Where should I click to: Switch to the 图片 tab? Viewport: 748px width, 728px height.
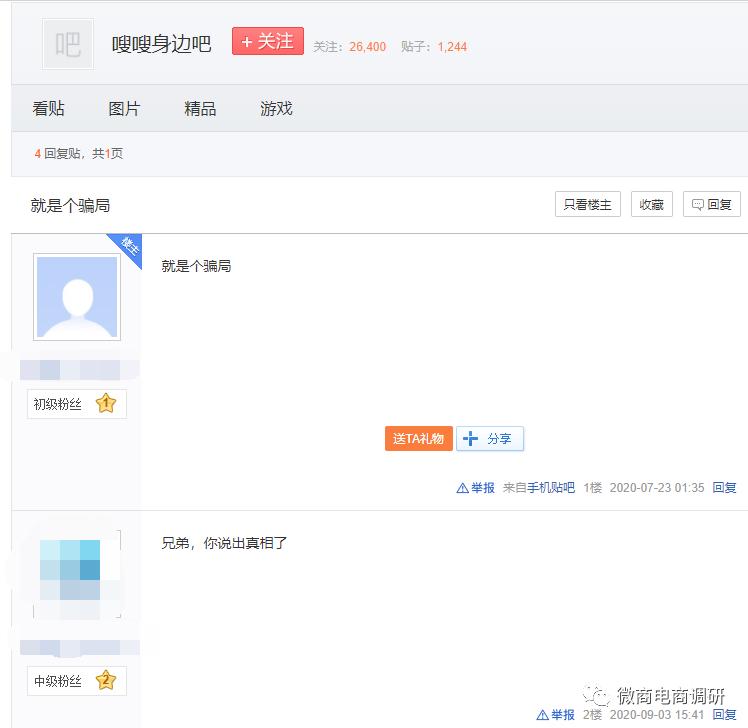(124, 108)
